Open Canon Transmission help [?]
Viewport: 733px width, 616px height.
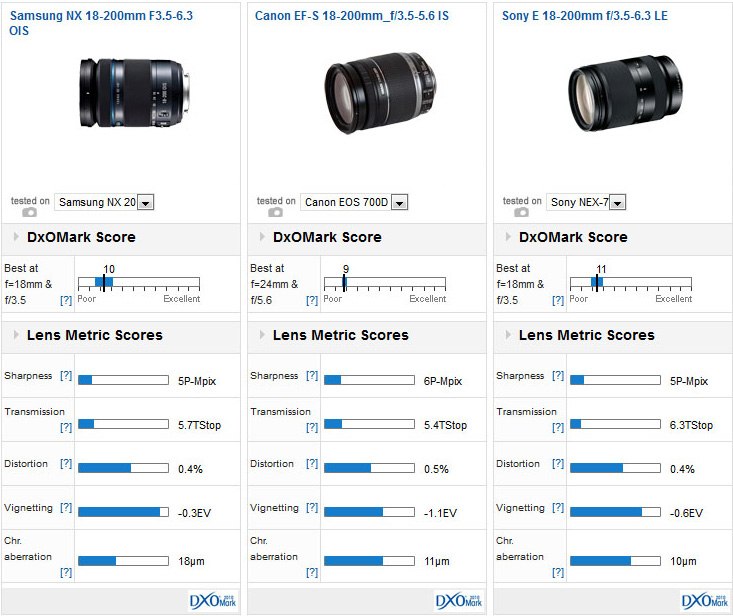[x=312, y=427]
